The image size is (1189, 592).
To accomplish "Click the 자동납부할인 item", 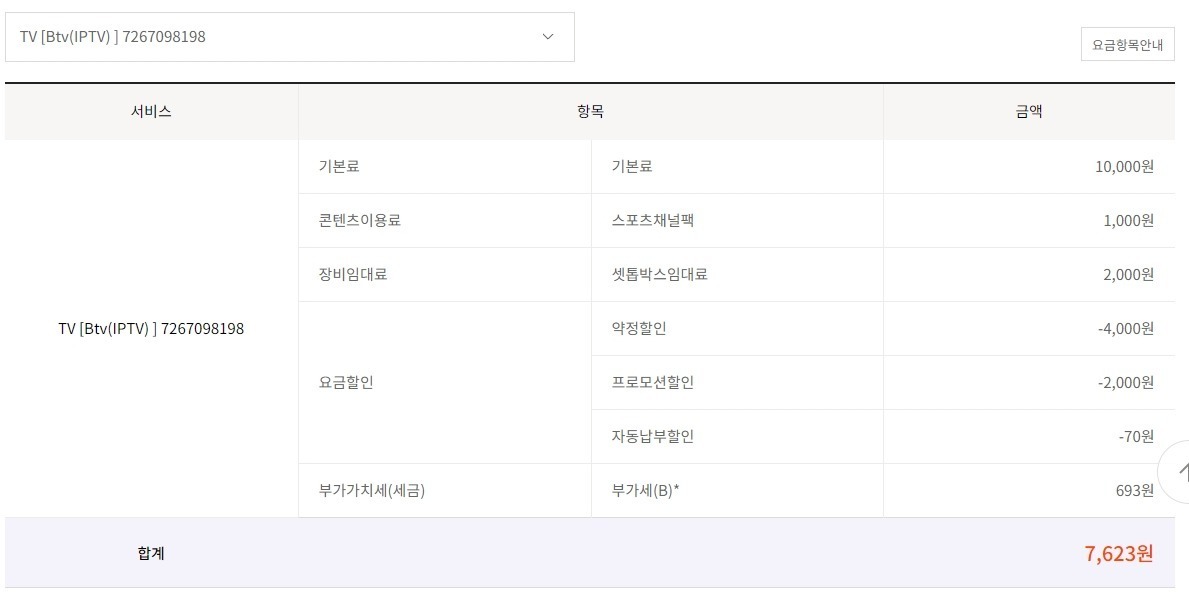I will click(x=652, y=436).
